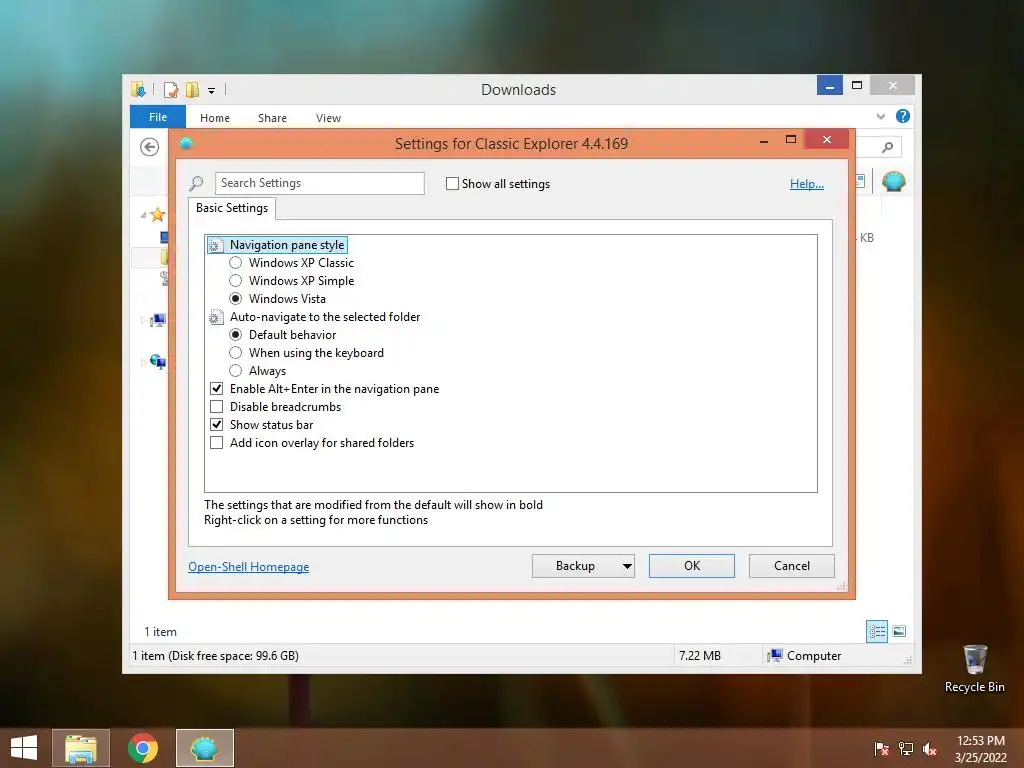
Task: Switch Explorer to the Details view icon
Action: (x=876, y=631)
